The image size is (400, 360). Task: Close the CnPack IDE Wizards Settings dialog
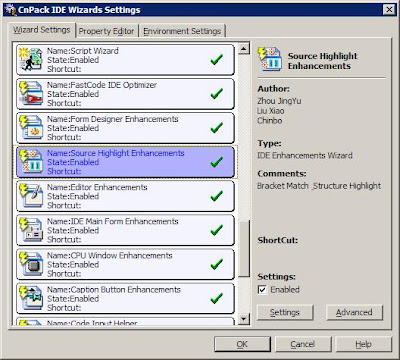pos(389,10)
